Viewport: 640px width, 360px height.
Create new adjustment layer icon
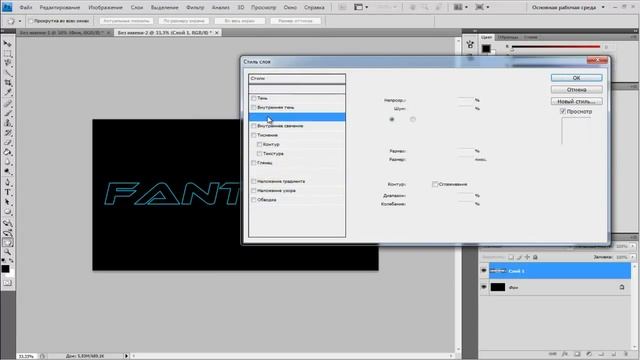coord(589,354)
